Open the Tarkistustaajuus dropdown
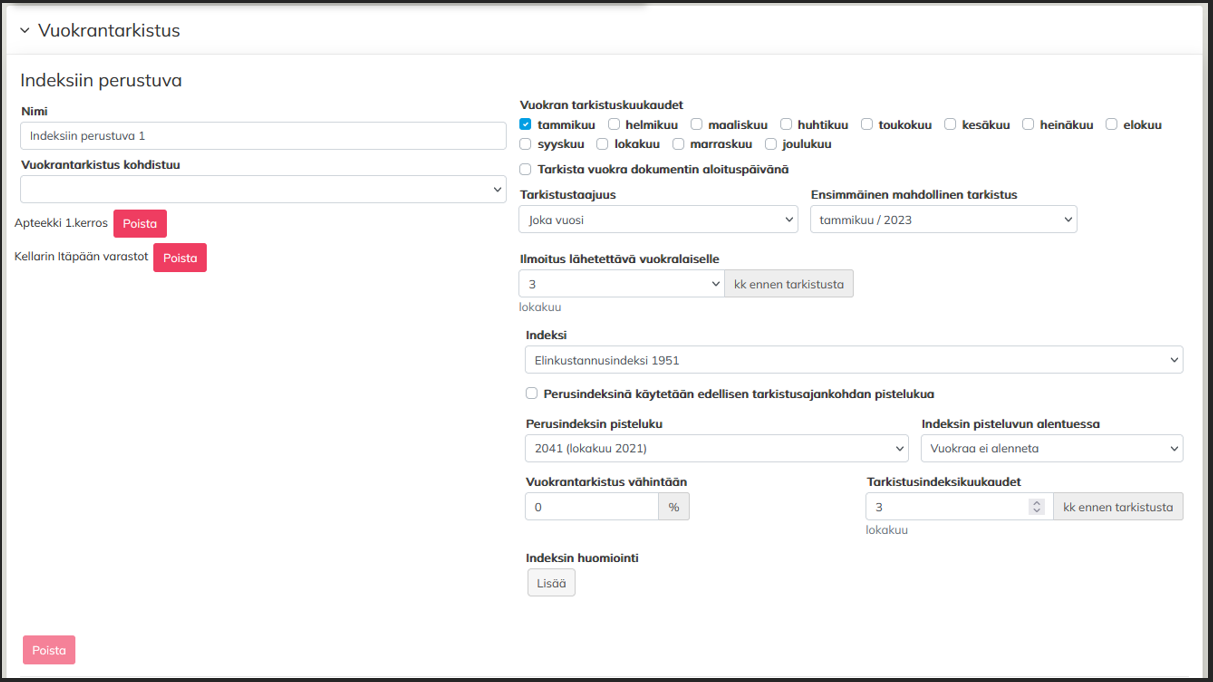Viewport: 1213px width, 682px height. pos(658,219)
